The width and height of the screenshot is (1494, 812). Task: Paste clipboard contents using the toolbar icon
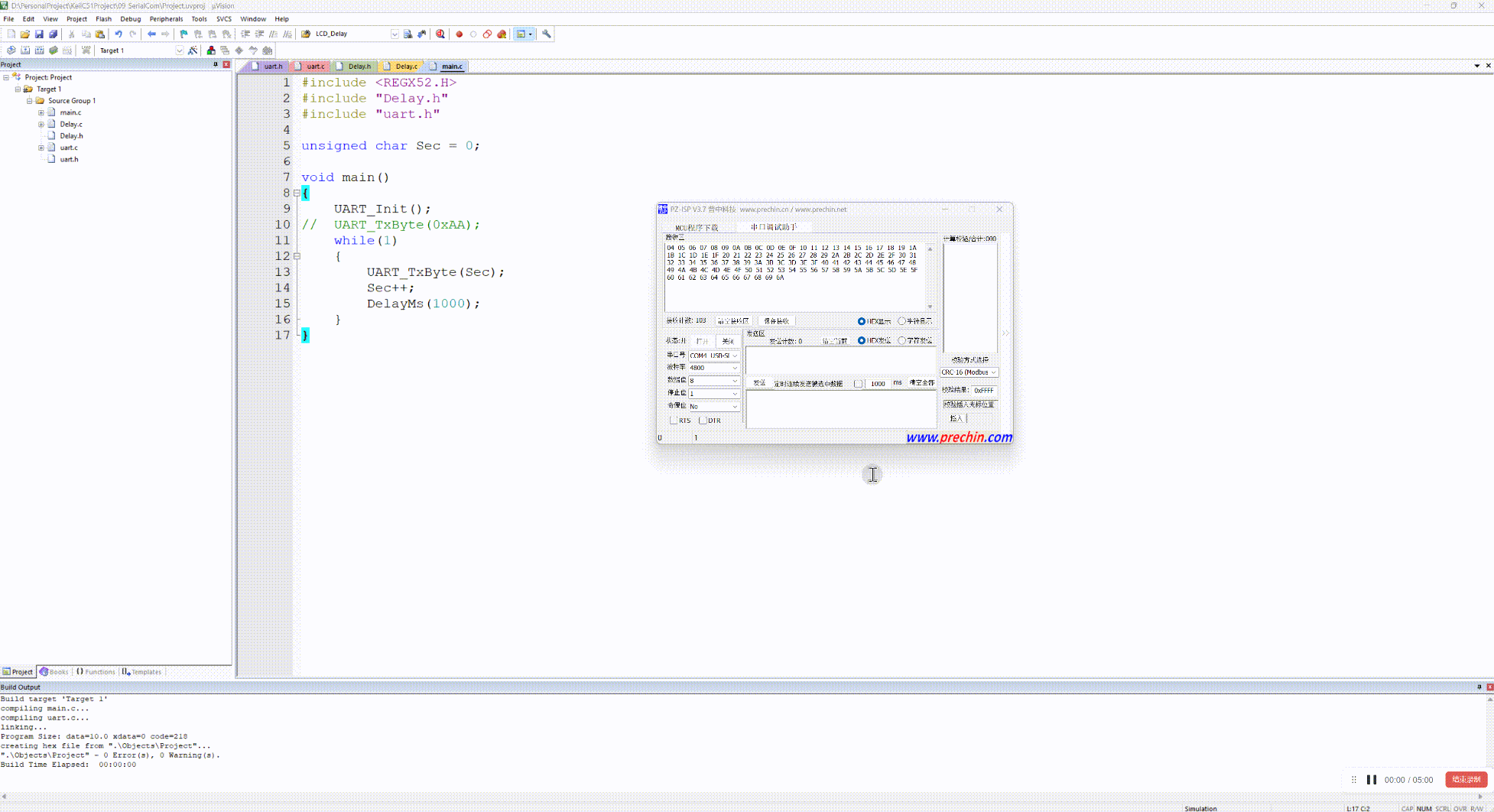(x=99, y=34)
